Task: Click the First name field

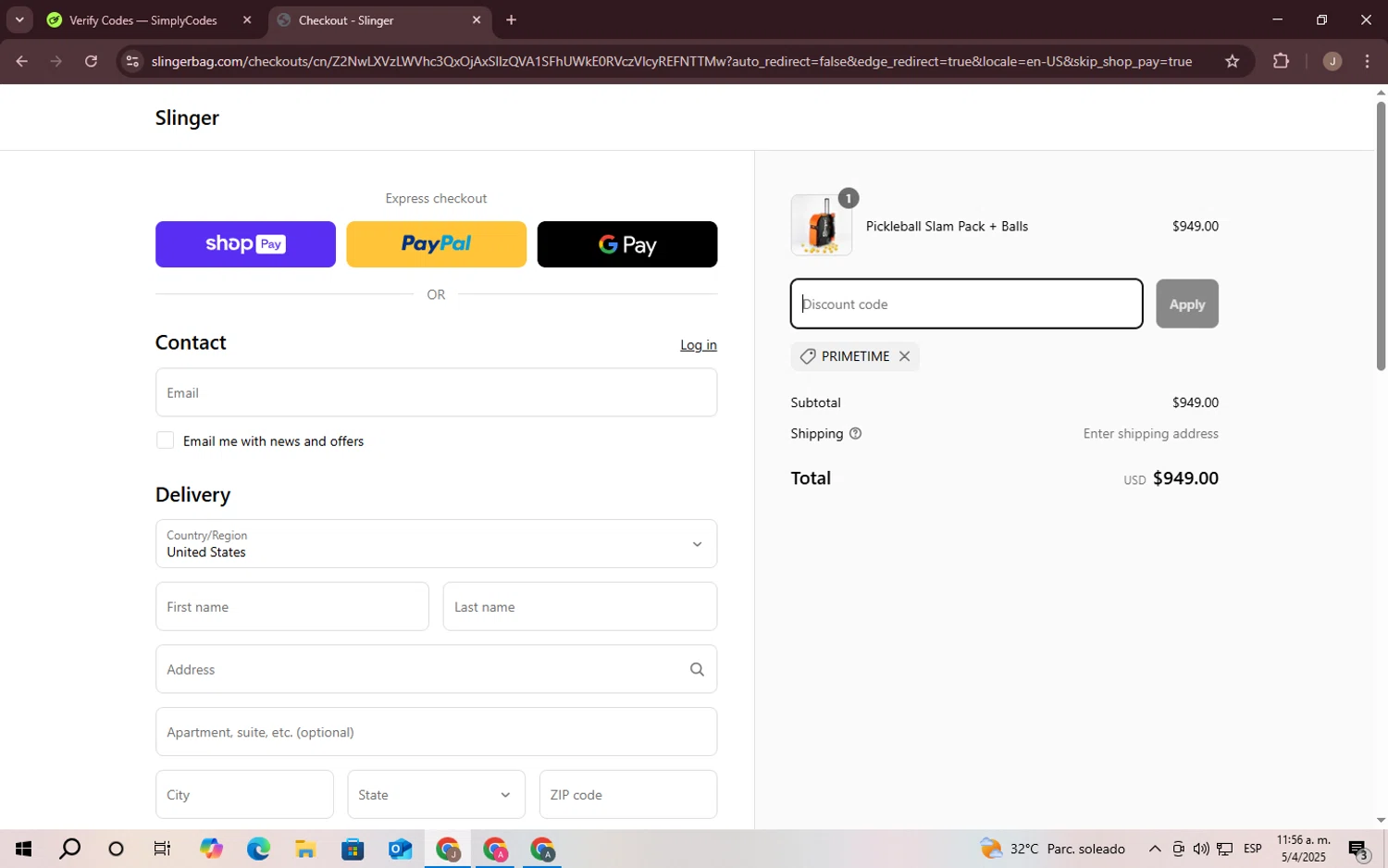Action: pos(291,606)
